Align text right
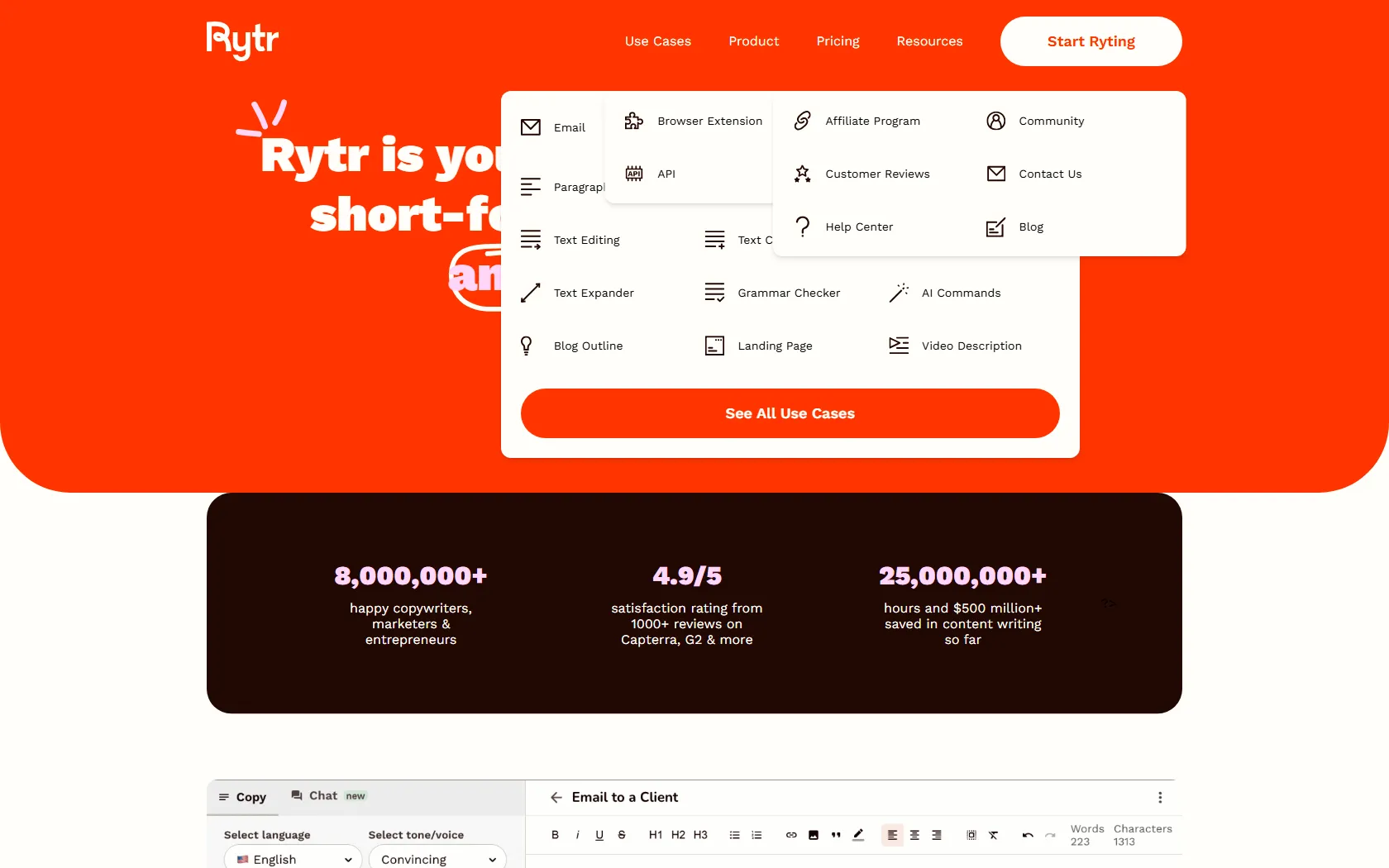This screenshot has width=1389, height=868. 937,835
